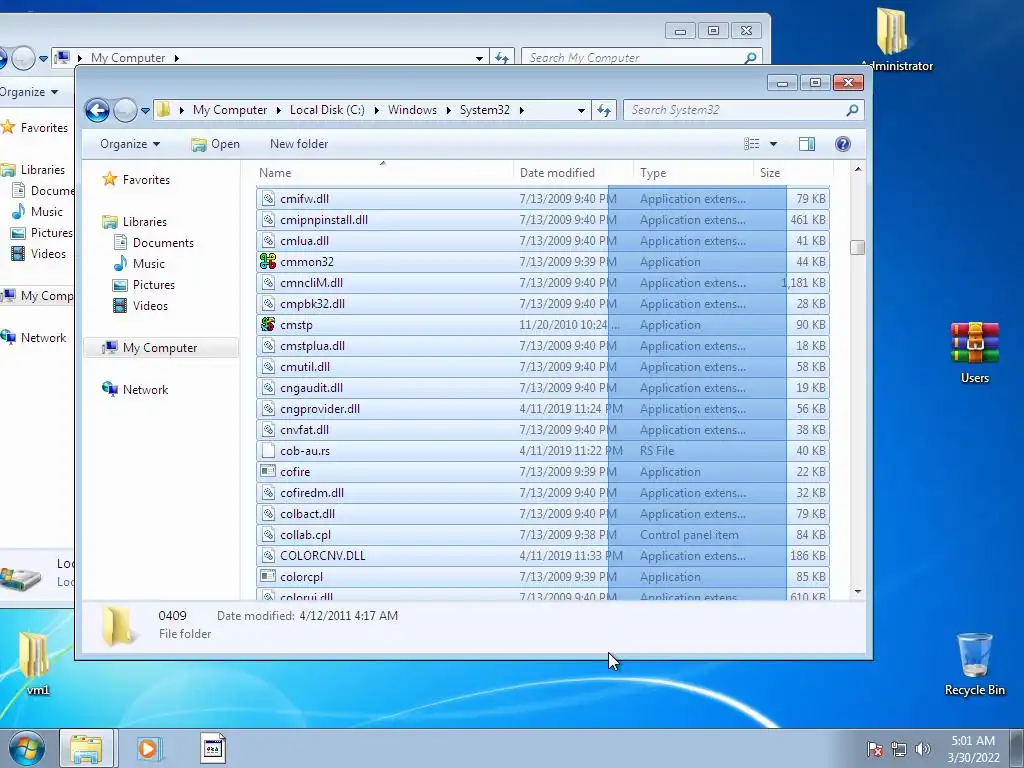The height and width of the screenshot is (768, 1024).
Task: Change your view using the view icon
Action: 752,144
